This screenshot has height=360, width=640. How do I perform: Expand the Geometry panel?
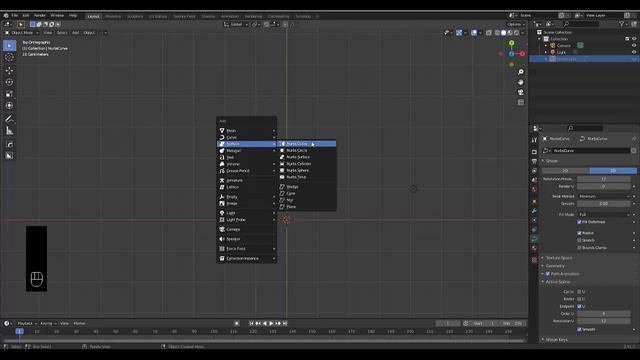pos(554,266)
